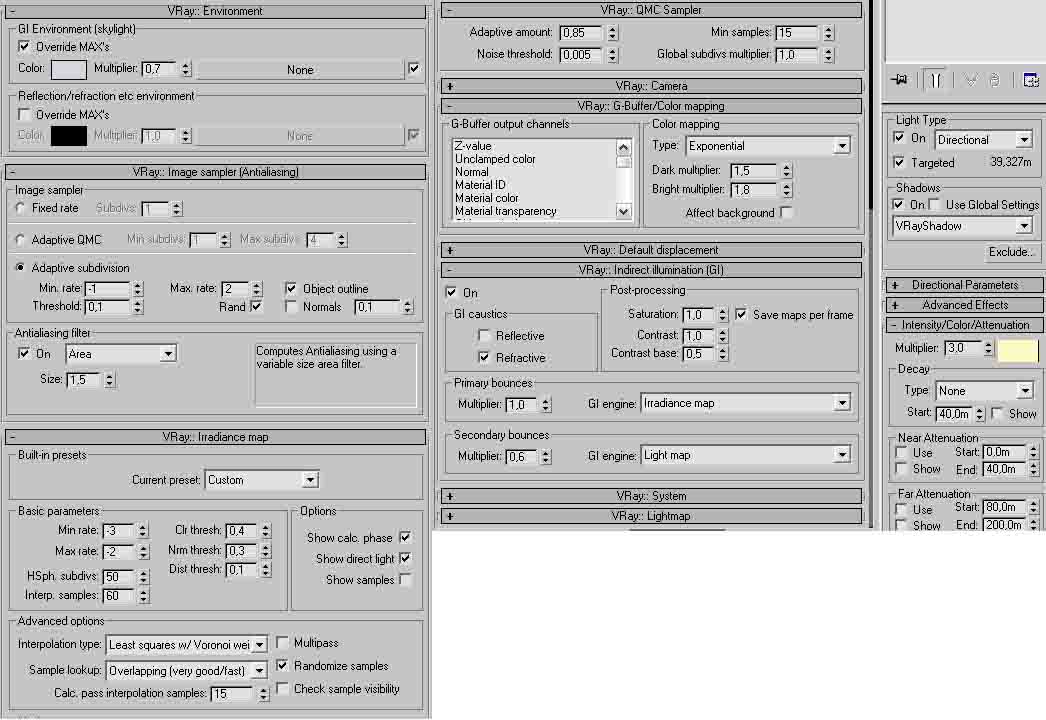
Task: Select Fixed rate image sampler
Action: 20,208
